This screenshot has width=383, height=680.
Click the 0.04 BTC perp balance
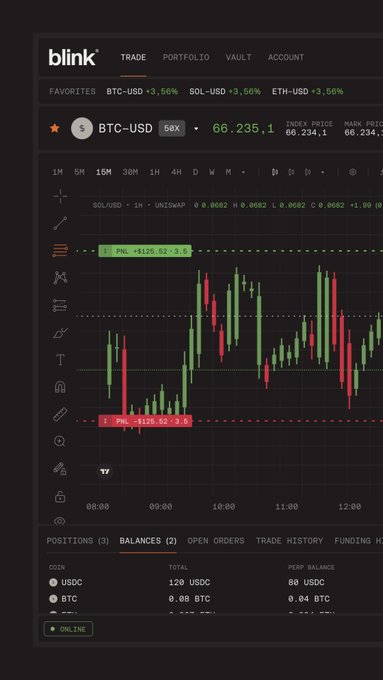tap(309, 599)
